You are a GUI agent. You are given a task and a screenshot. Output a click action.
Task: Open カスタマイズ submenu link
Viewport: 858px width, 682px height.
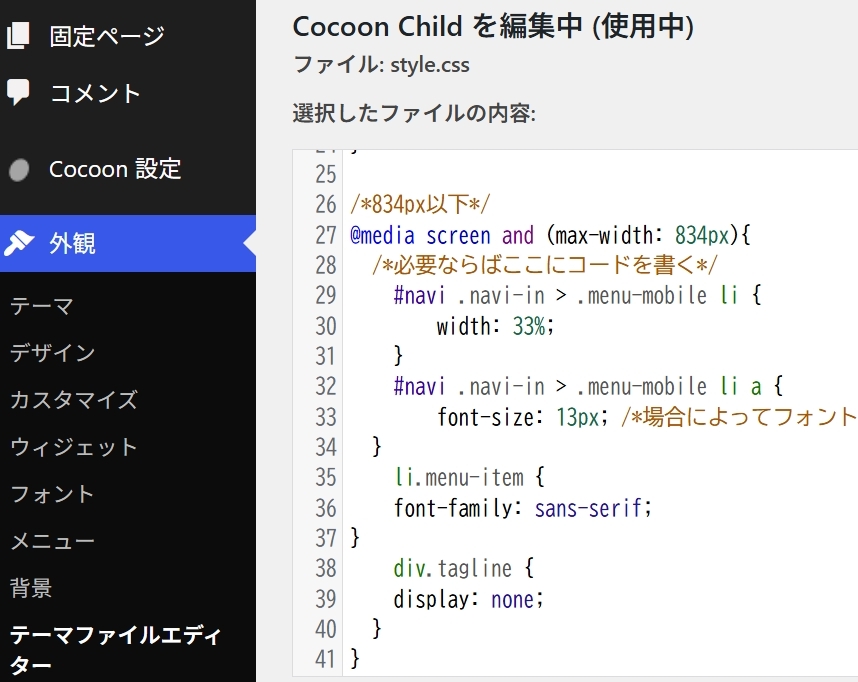pyautogui.click(x=74, y=400)
